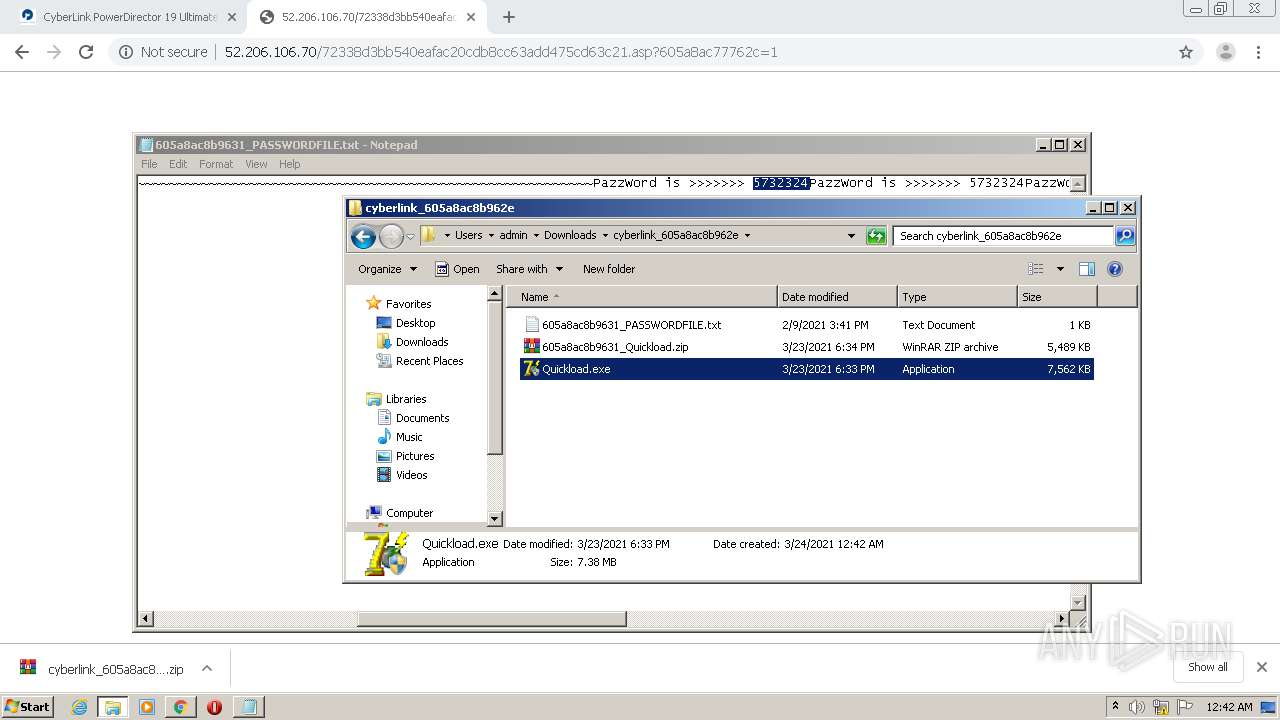Sort files by the Type column header
This screenshot has width=1280, height=720.
(x=957, y=297)
